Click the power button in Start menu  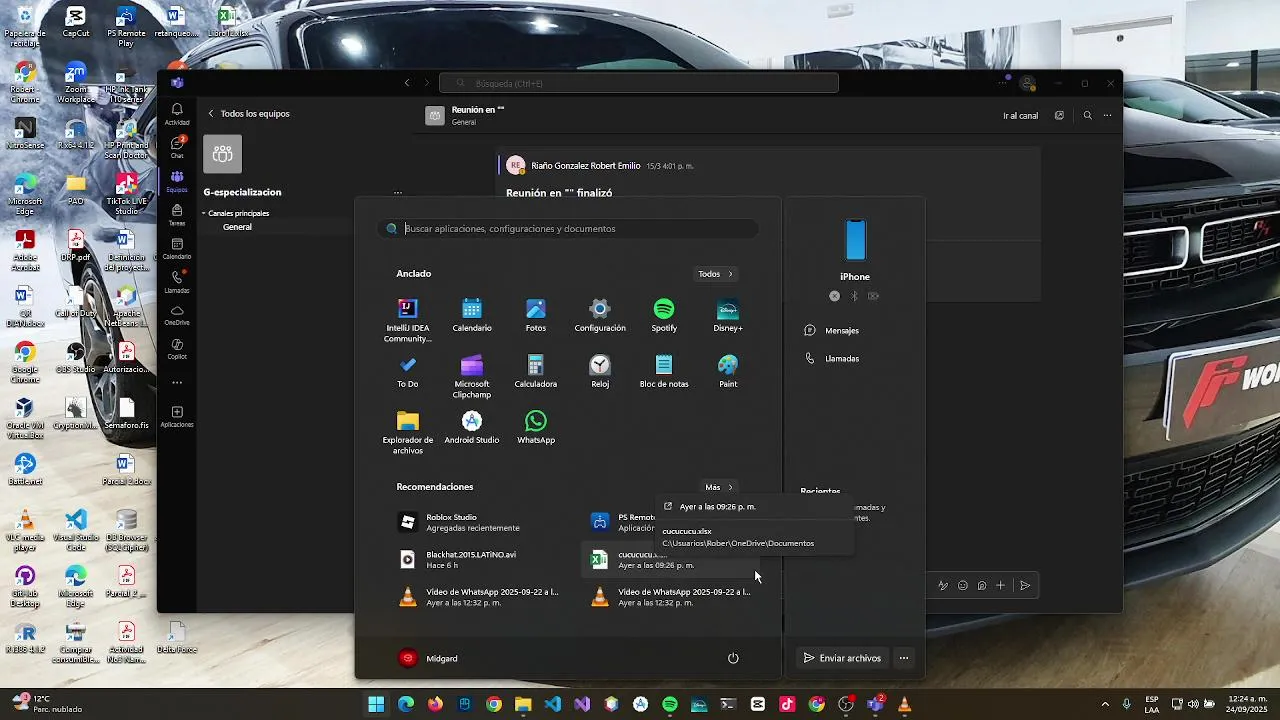click(733, 658)
